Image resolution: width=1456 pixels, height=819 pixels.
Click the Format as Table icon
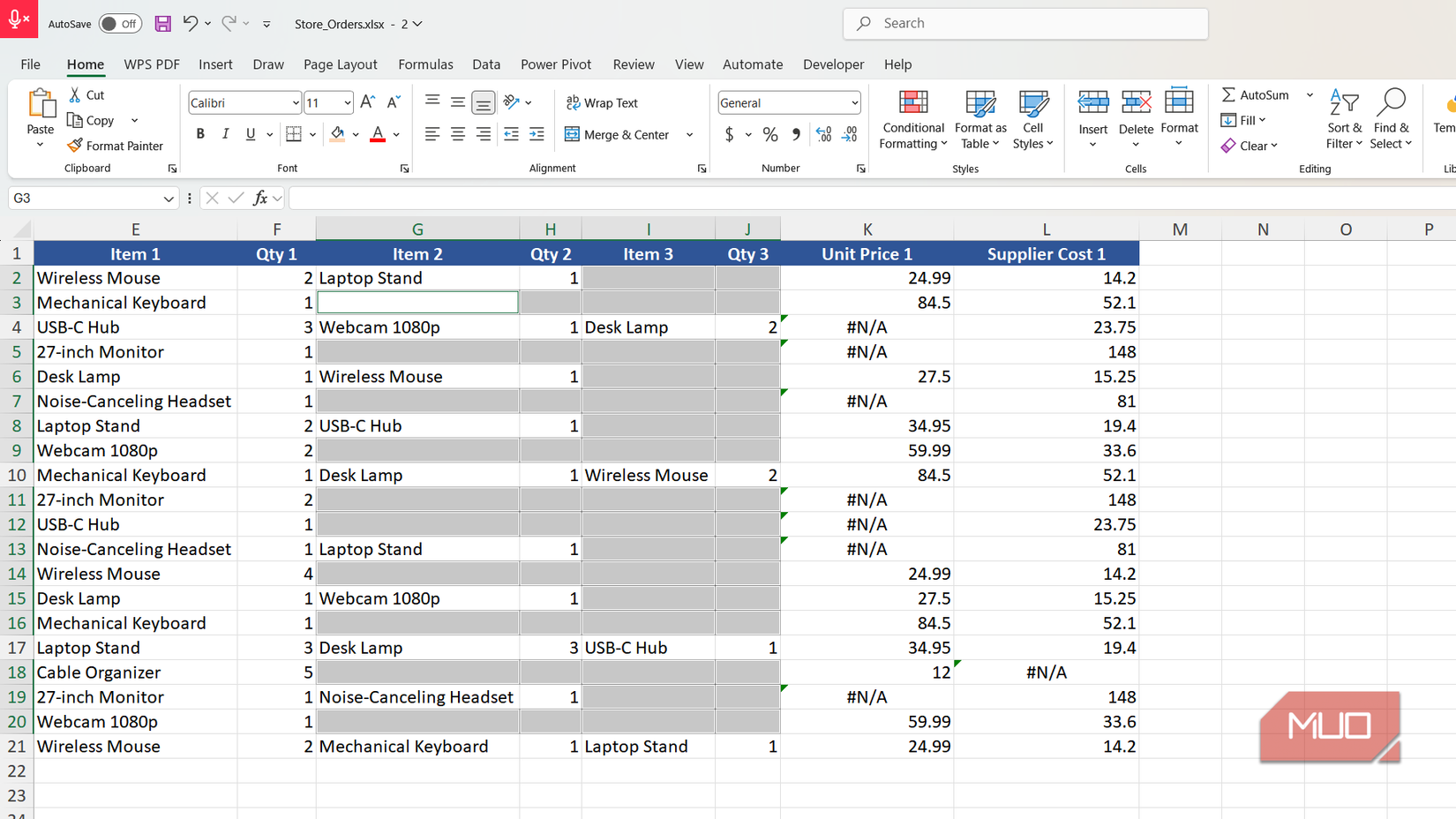[979, 104]
